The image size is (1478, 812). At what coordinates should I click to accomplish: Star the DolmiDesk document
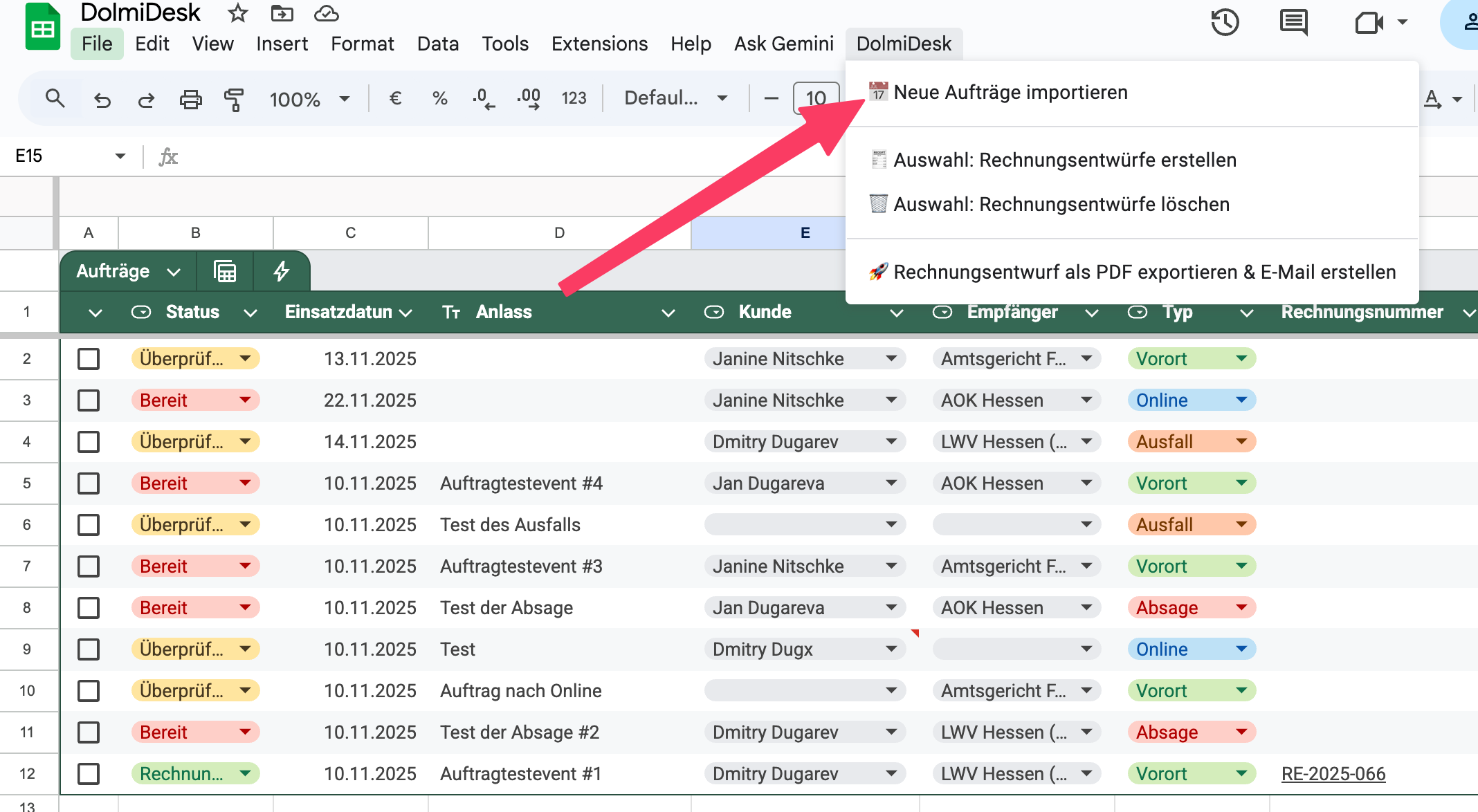click(x=237, y=12)
